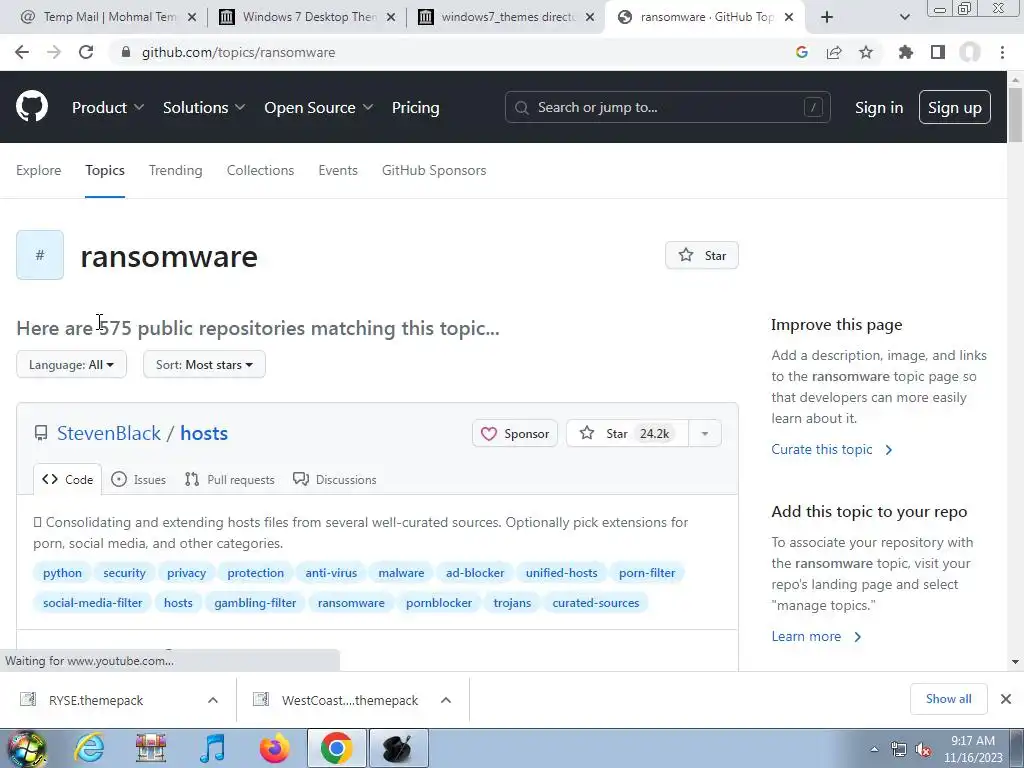
Task: Click Show all downloads
Action: coord(948,699)
